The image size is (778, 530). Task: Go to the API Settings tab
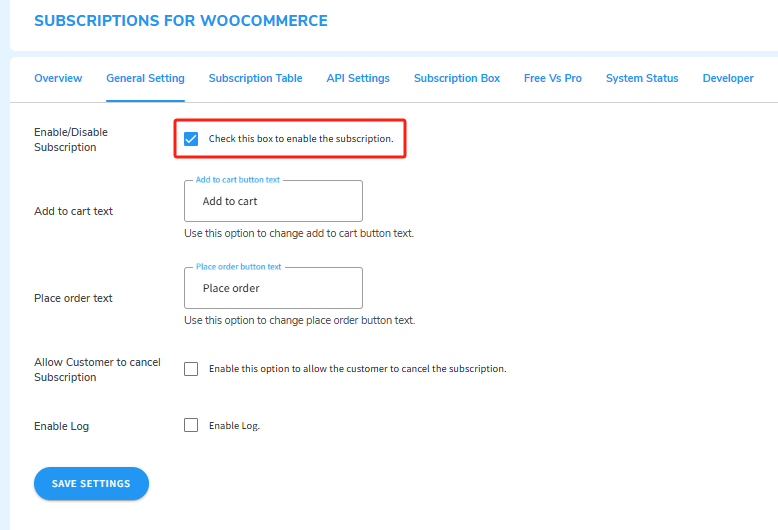click(x=358, y=78)
